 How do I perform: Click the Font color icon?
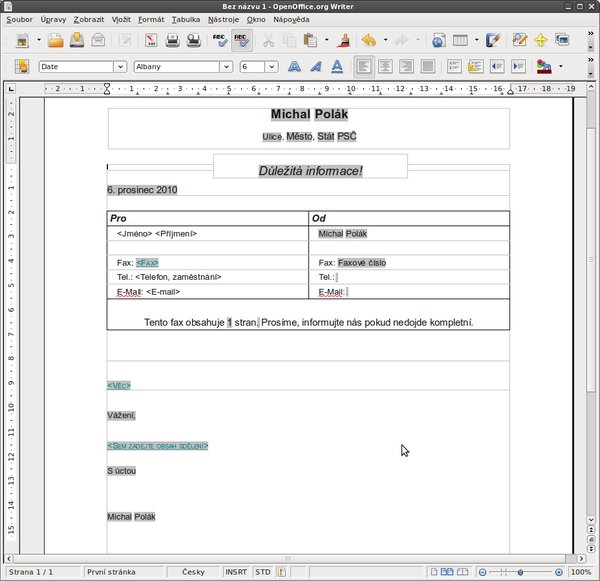[x=544, y=67]
